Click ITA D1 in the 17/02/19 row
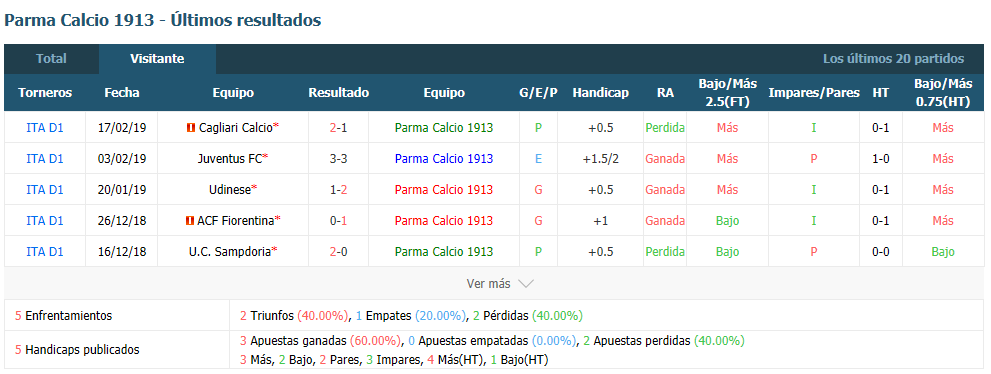The image size is (991, 374). [x=45, y=128]
